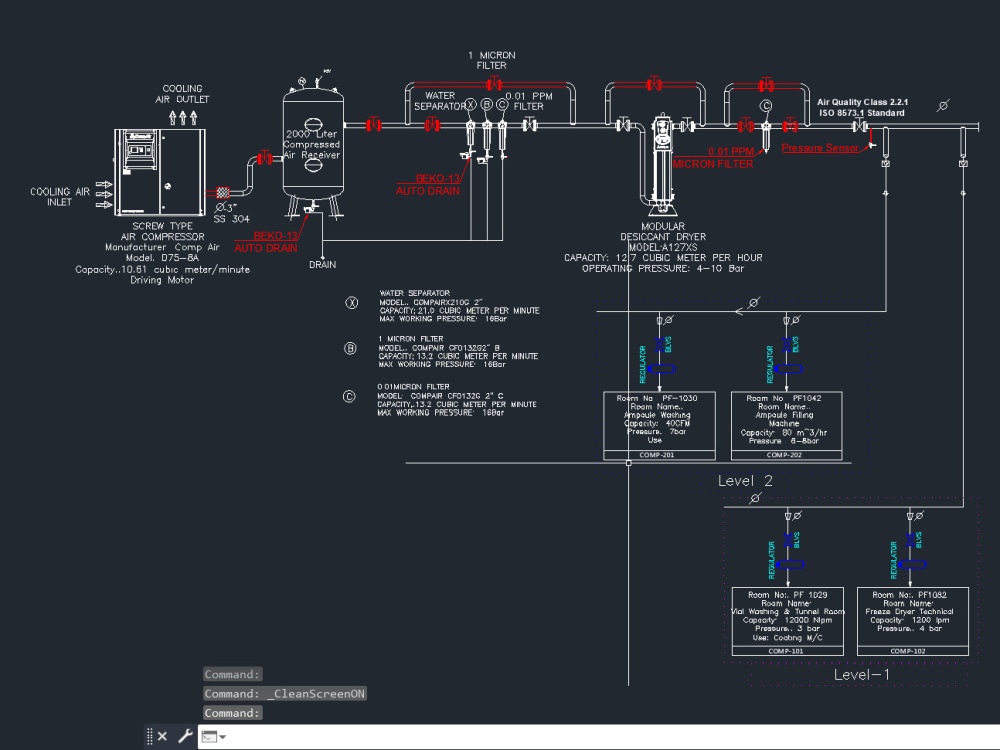The image size is (1000, 750).
Task: Select the circled B micron filter callout
Action: coord(350,348)
